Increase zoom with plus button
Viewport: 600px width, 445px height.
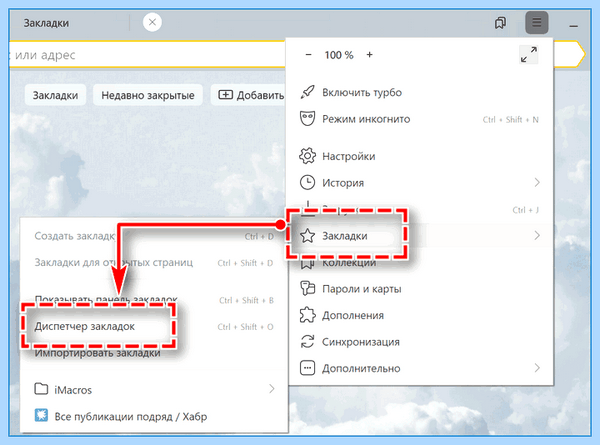click(369, 55)
